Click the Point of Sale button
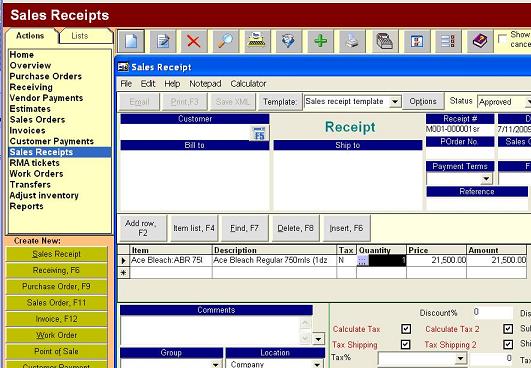This screenshot has width=531, height=368. pyautogui.click(x=57, y=351)
